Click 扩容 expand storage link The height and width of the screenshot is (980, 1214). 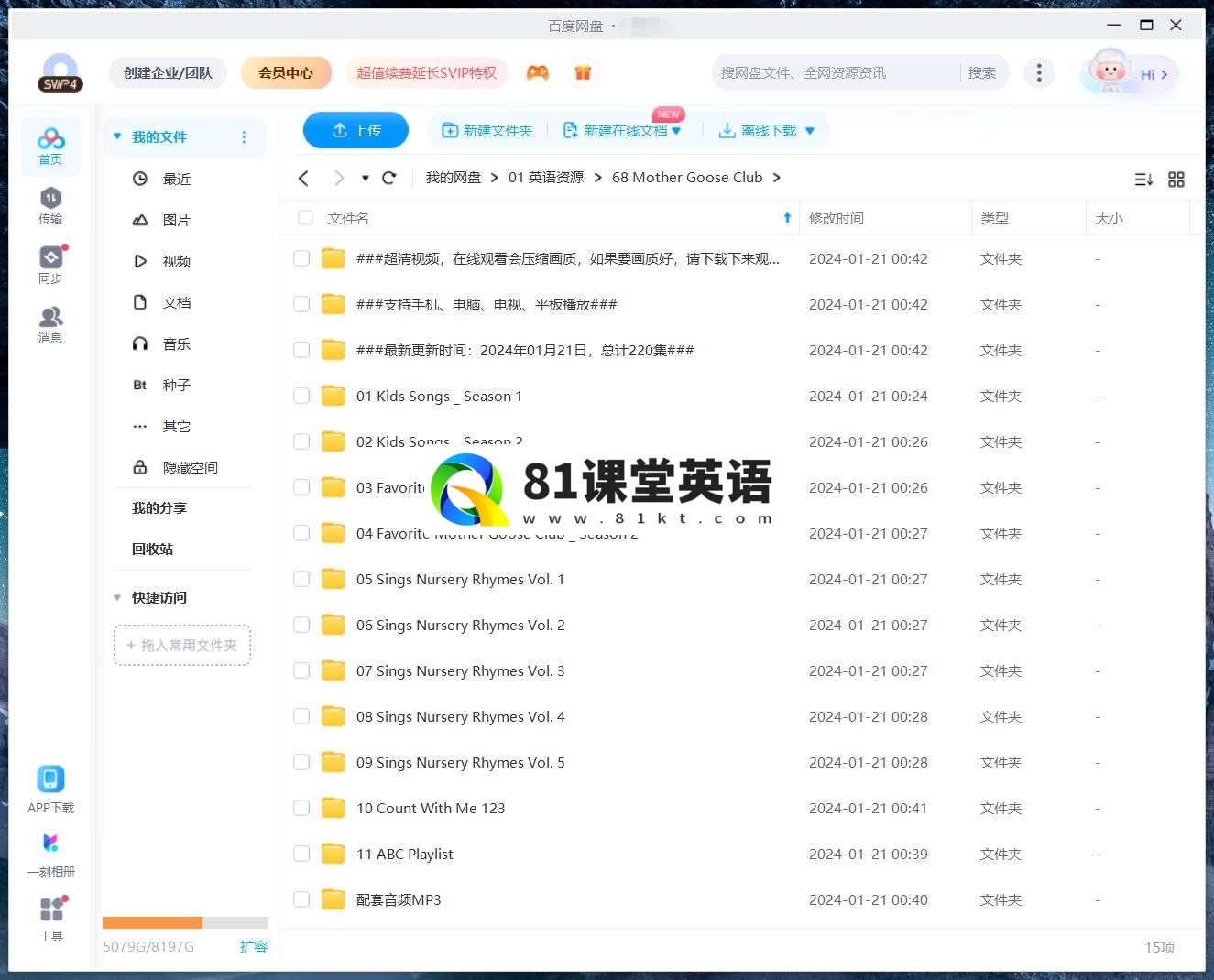254,946
